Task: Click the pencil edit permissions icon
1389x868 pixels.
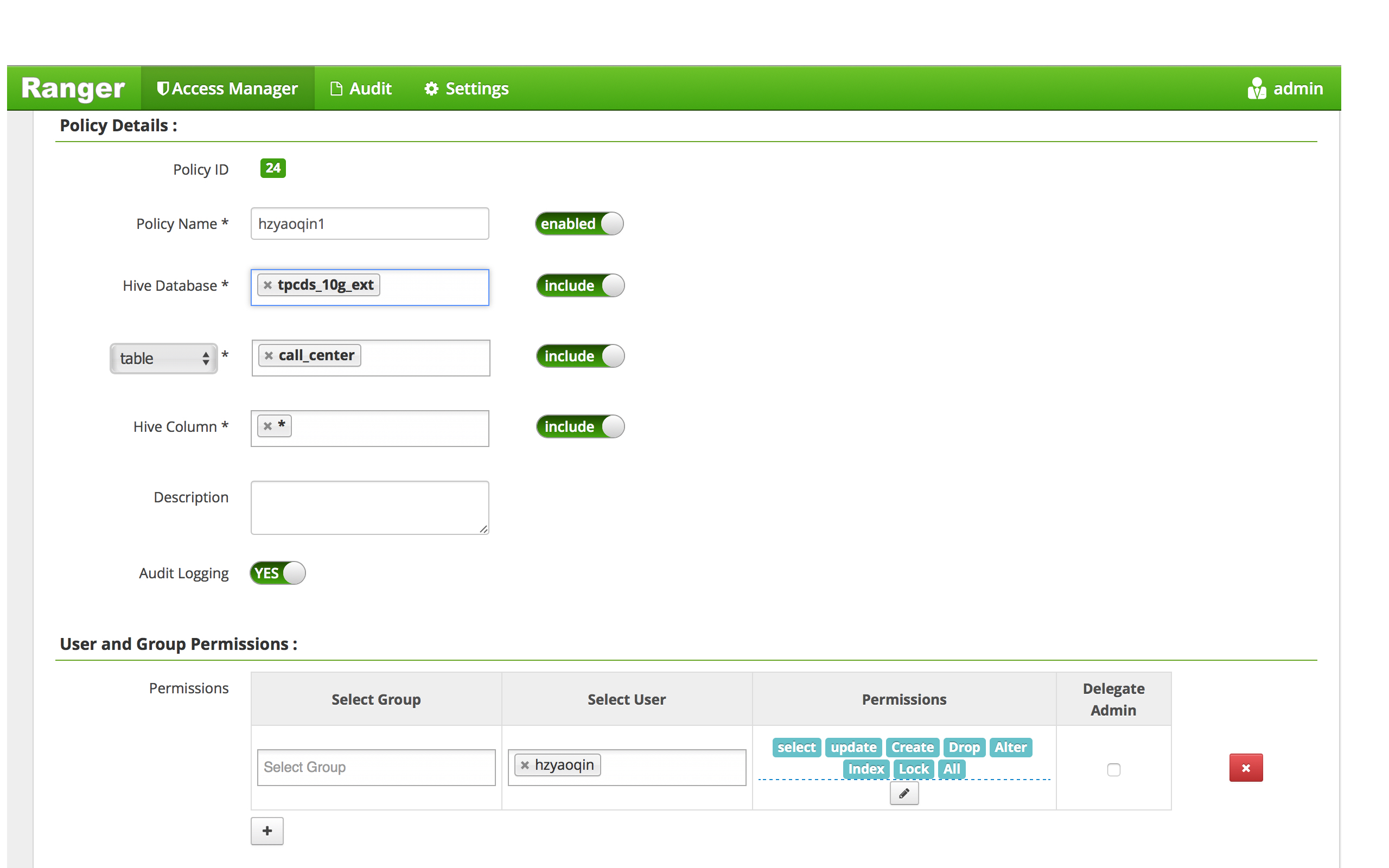Action: click(904, 793)
